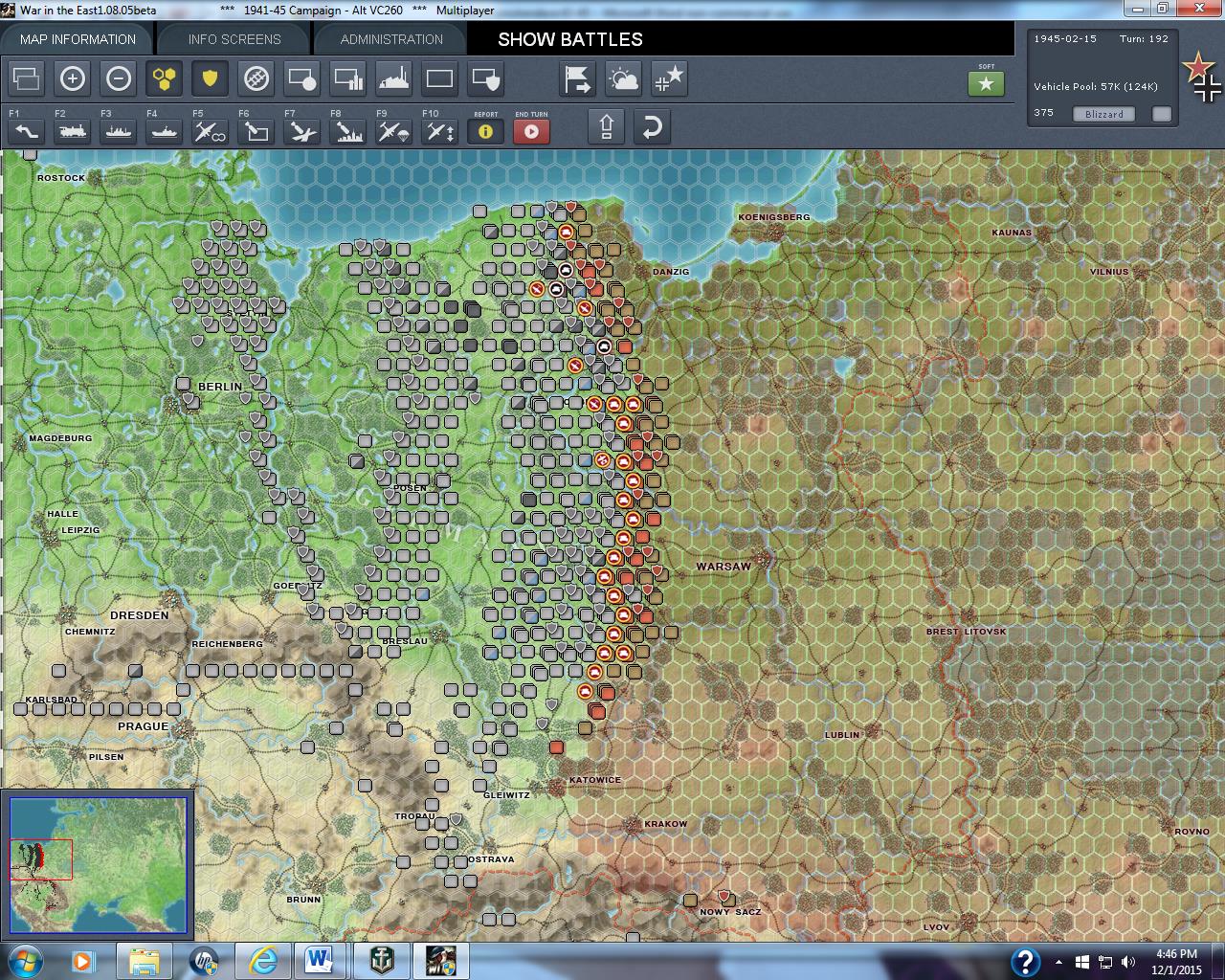Toggle the green Soft star button
Image resolution: width=1225 pixels, height=980 pixels.
(x=987, y=83)
